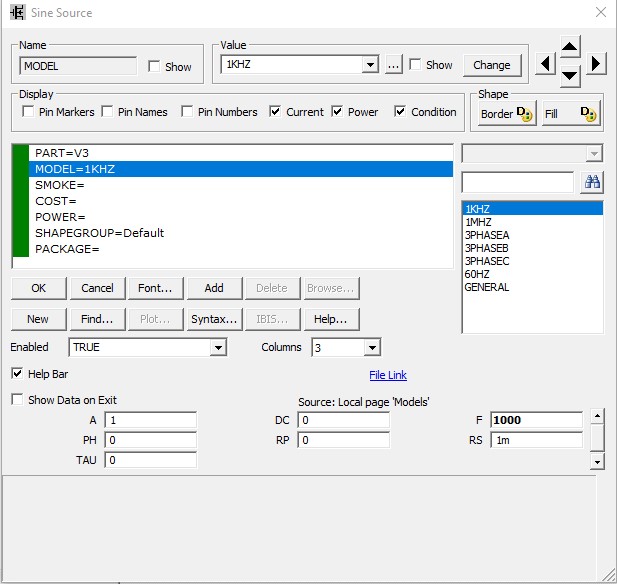This screenshot has width=617, height=584.
Task: Uncheck the Help Bar checkbox
Action: (x=18, y=374)
